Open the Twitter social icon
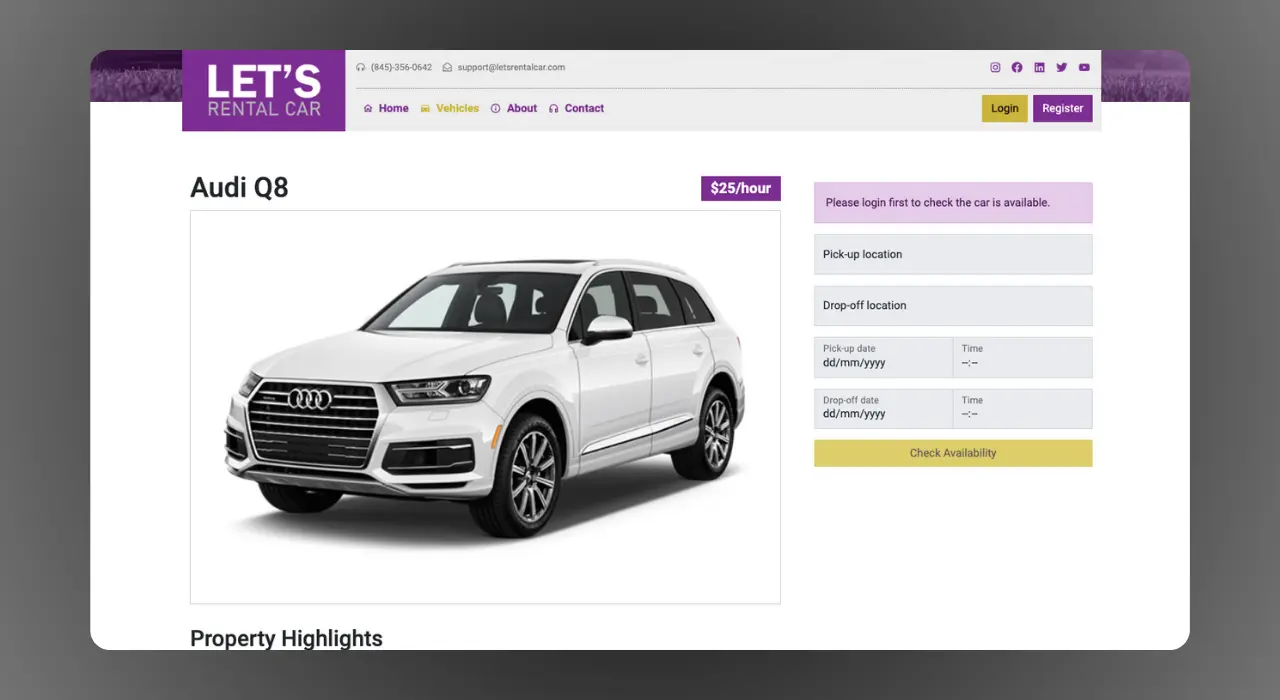 (1062, 68)
